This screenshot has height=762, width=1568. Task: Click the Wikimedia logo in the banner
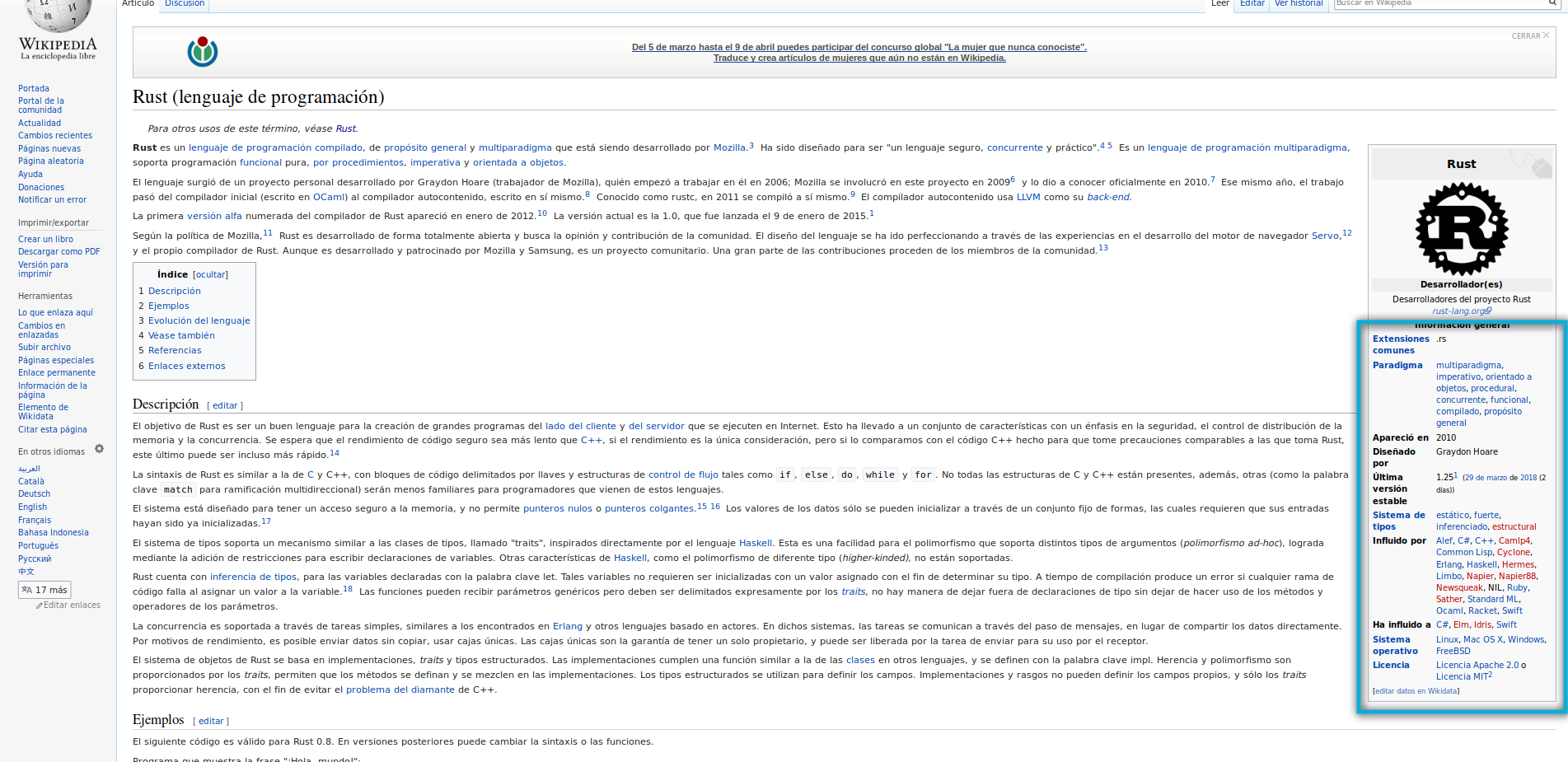pyautogui.click(x=202, y=52)
